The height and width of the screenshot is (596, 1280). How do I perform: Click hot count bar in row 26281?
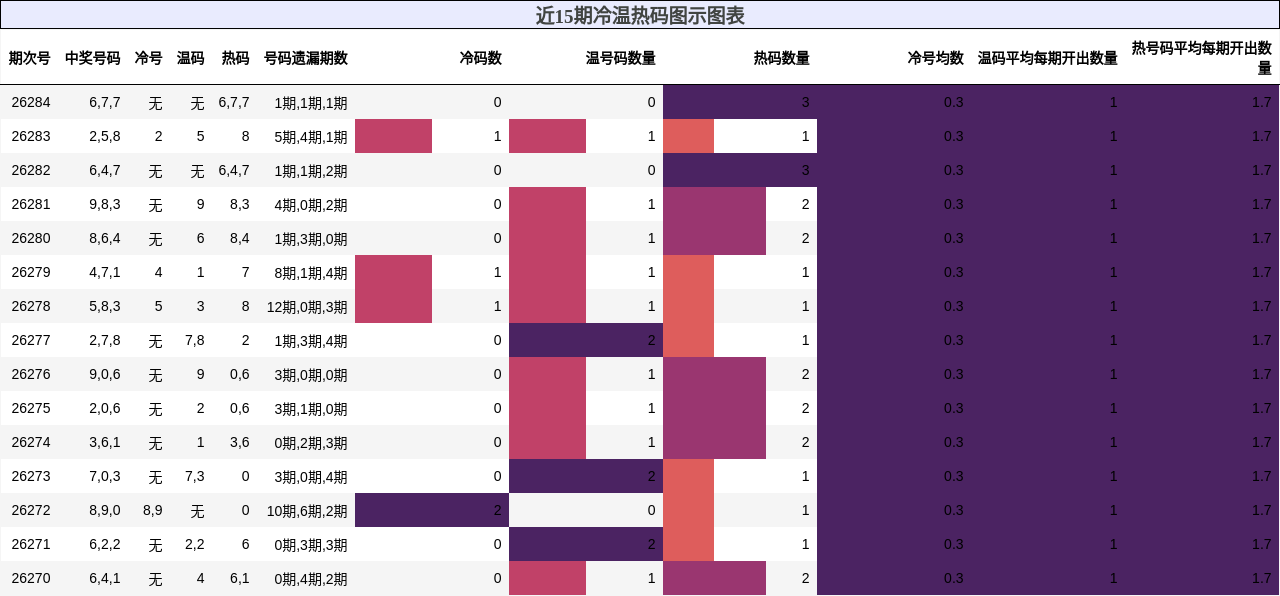click(x=714, y=204)
